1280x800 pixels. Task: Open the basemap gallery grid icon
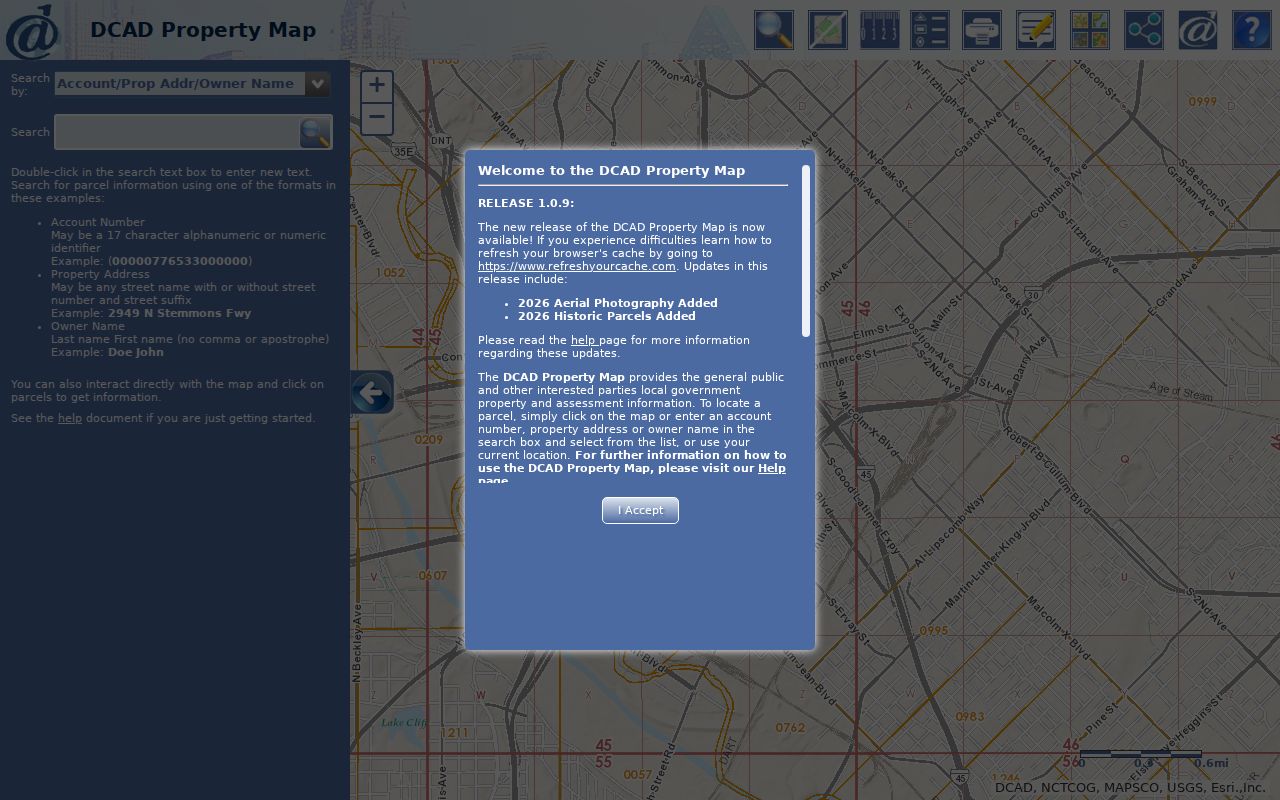click(x=1090, y=30)
